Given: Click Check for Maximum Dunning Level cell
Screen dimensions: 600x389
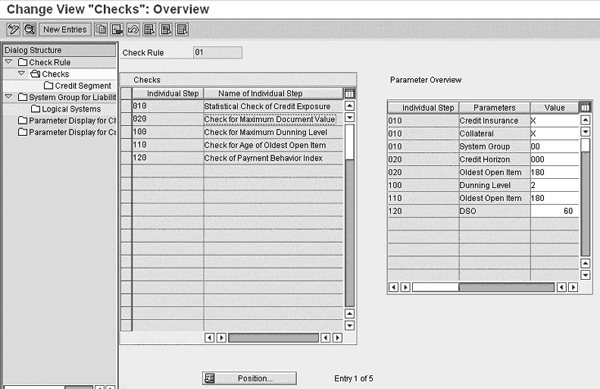Looking at the screenshot, I should [x=273, y=132].
